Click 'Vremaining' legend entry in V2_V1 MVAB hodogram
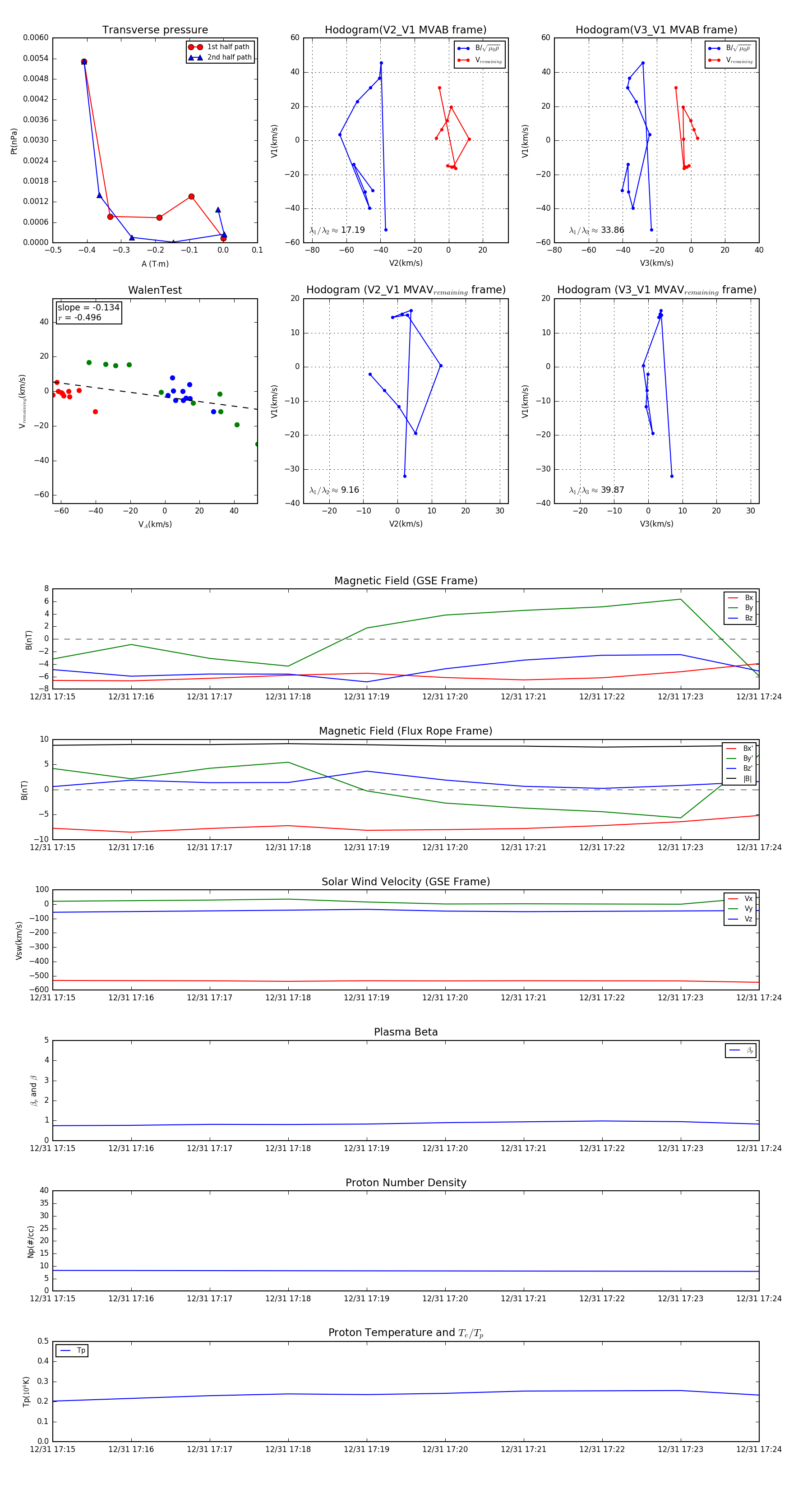812x1489 pixels. click(480, 60)
